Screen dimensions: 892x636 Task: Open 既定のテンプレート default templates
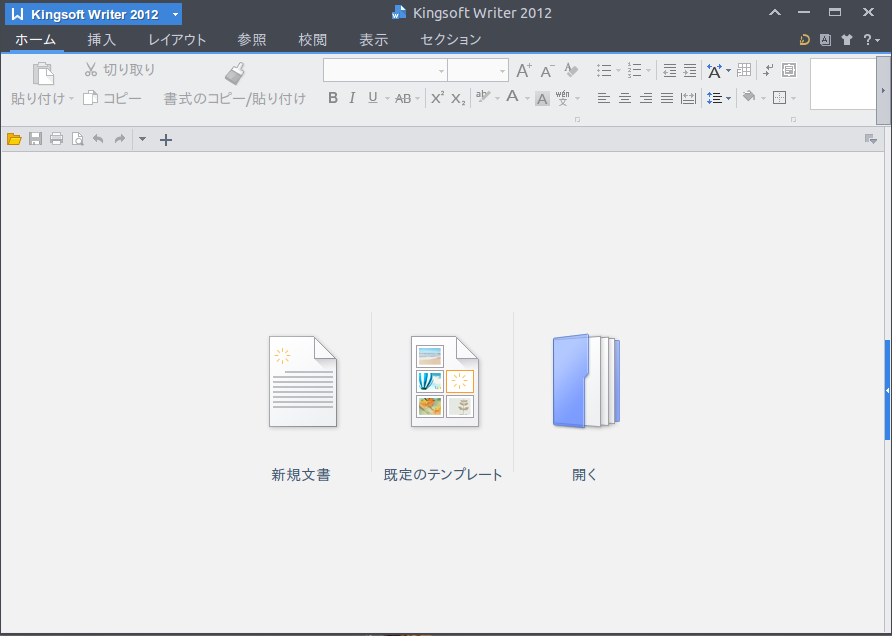coord(443,408)
